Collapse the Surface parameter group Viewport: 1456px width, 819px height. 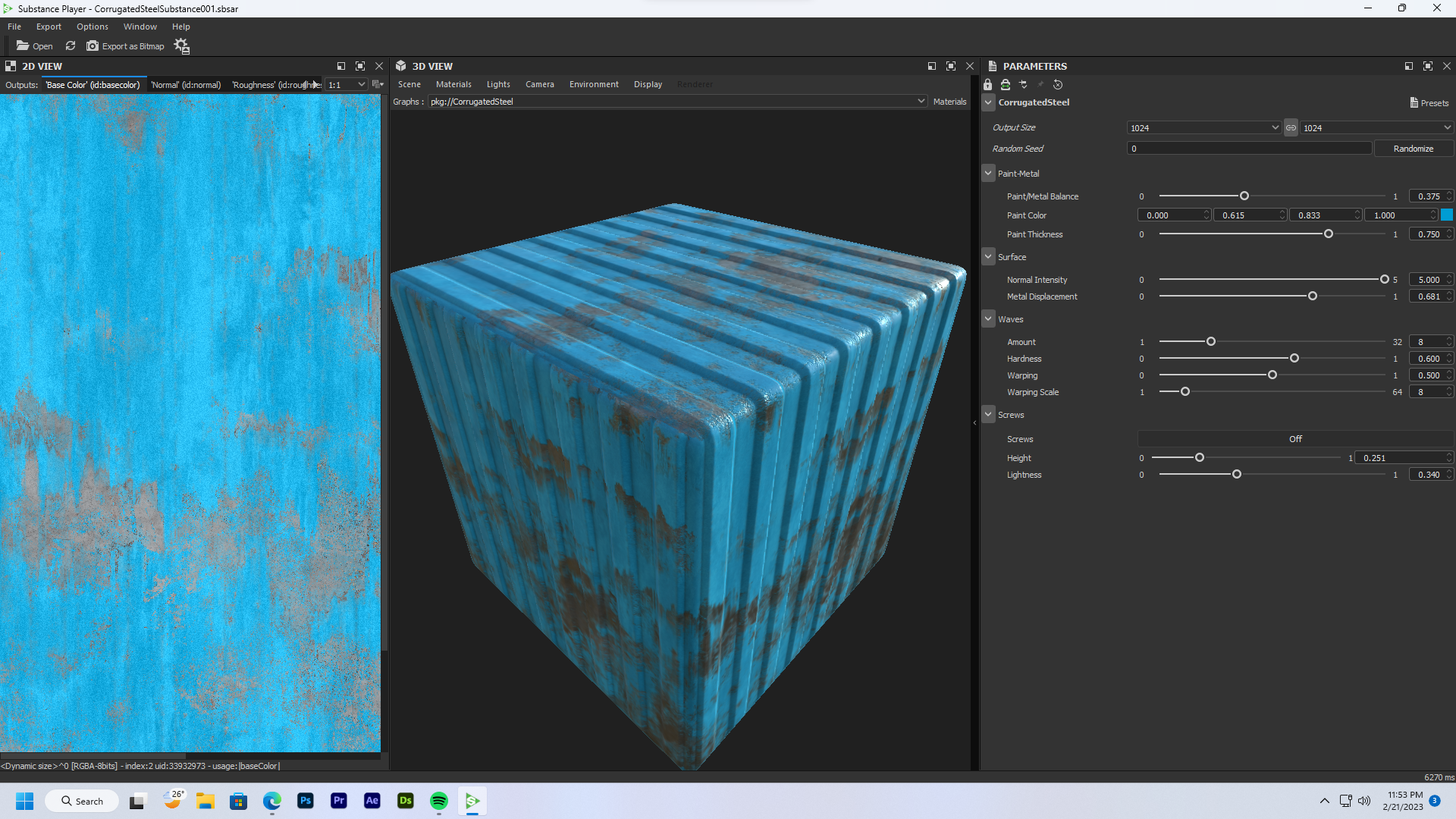coord(988,257)
